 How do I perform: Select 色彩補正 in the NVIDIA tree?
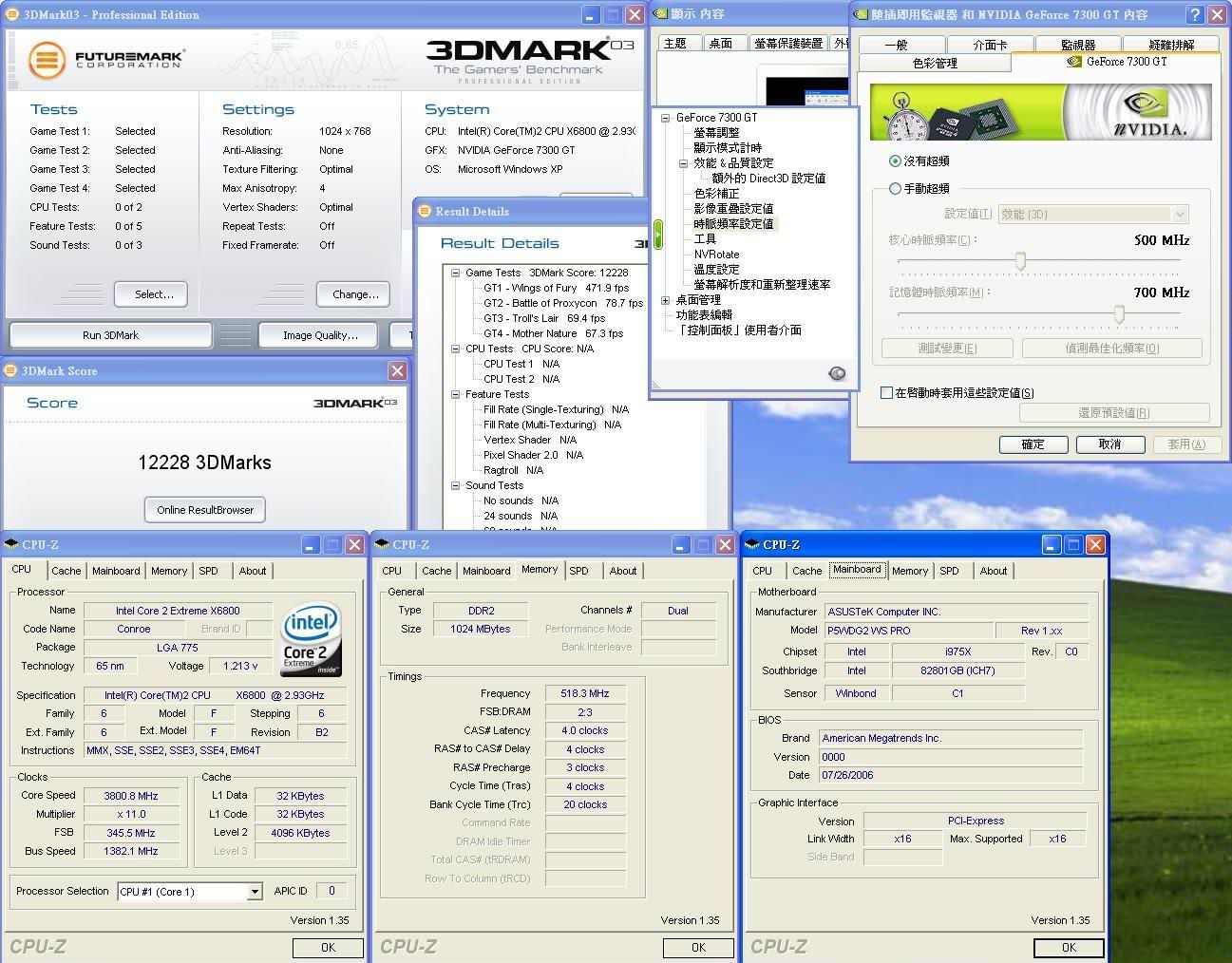pyautogui.click(x=716, y=194)
